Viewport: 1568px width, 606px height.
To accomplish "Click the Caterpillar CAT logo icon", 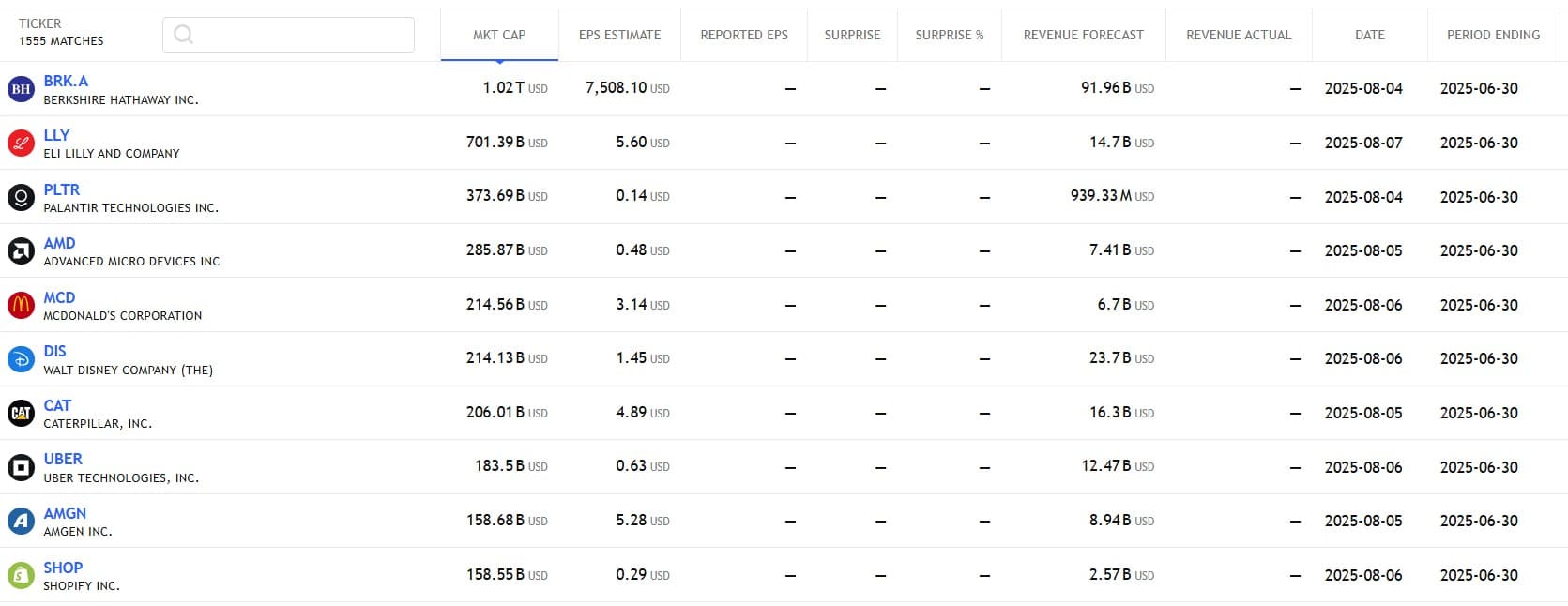I will coord(21,413).
